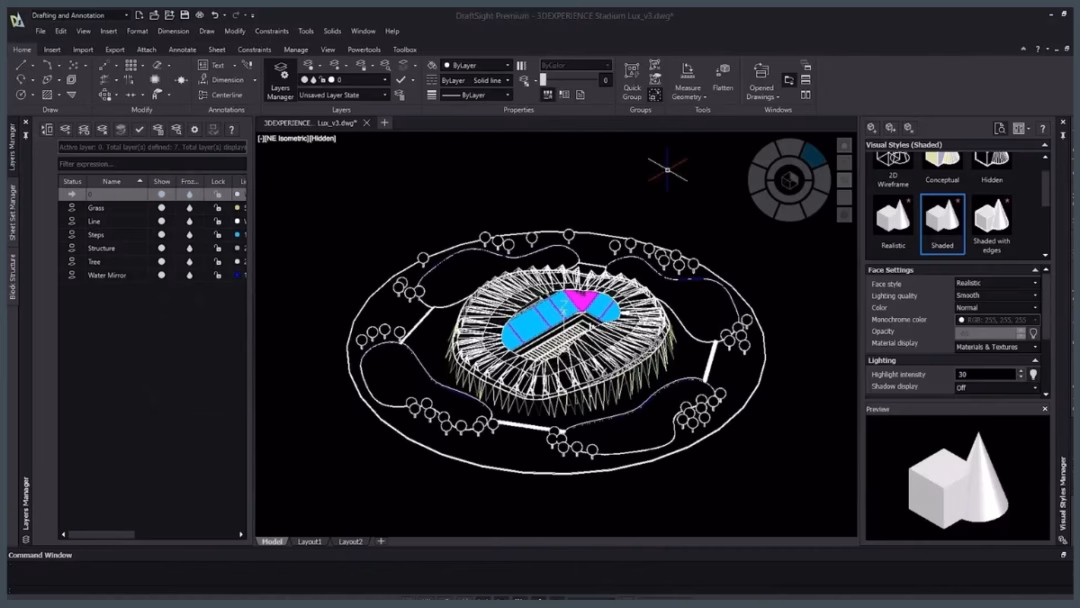
Task: Open the Drafting and Annotation workspace dropdown
Action: coord(79,15)
